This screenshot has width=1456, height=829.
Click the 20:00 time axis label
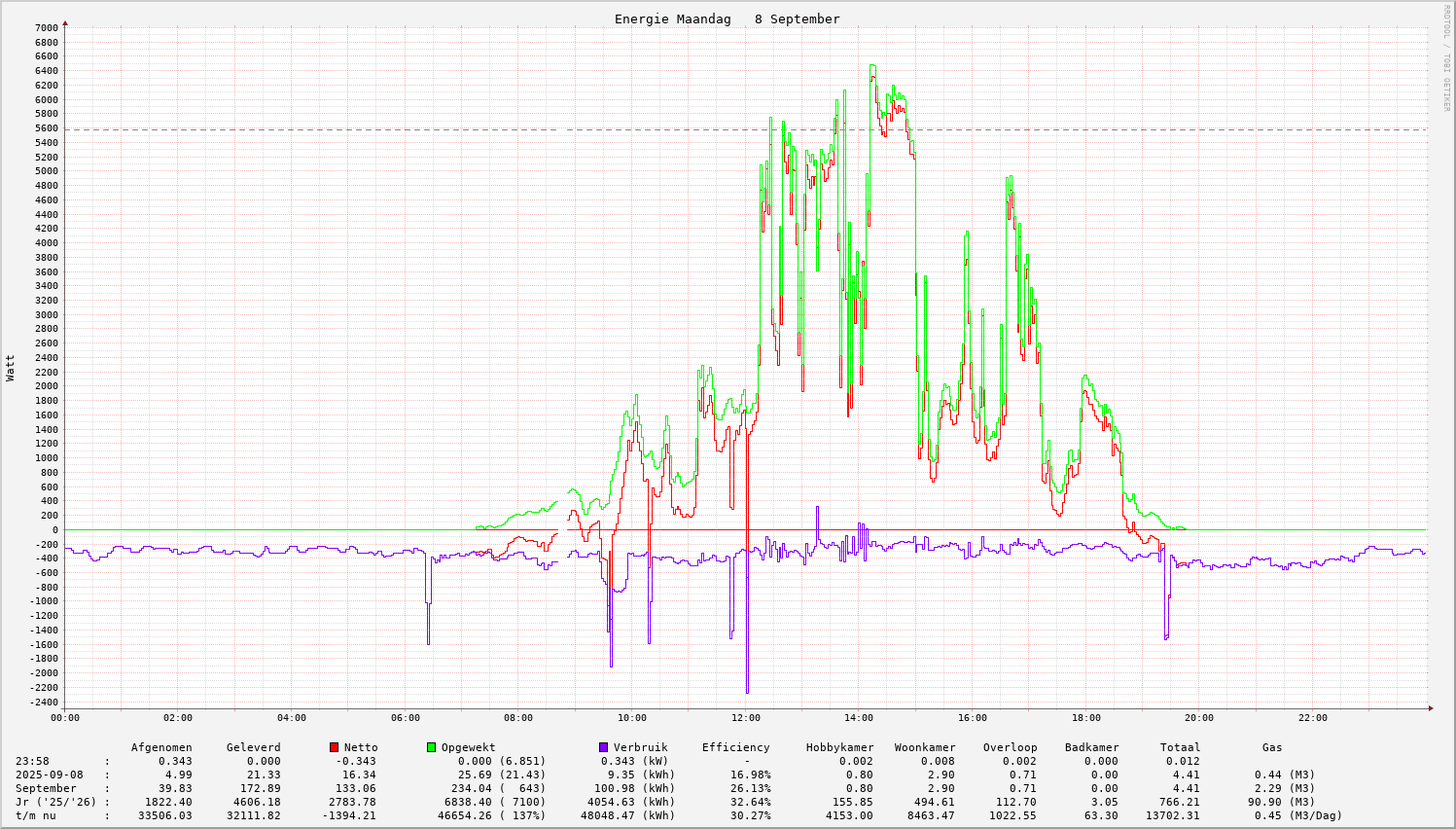(x=1199, y=718)
